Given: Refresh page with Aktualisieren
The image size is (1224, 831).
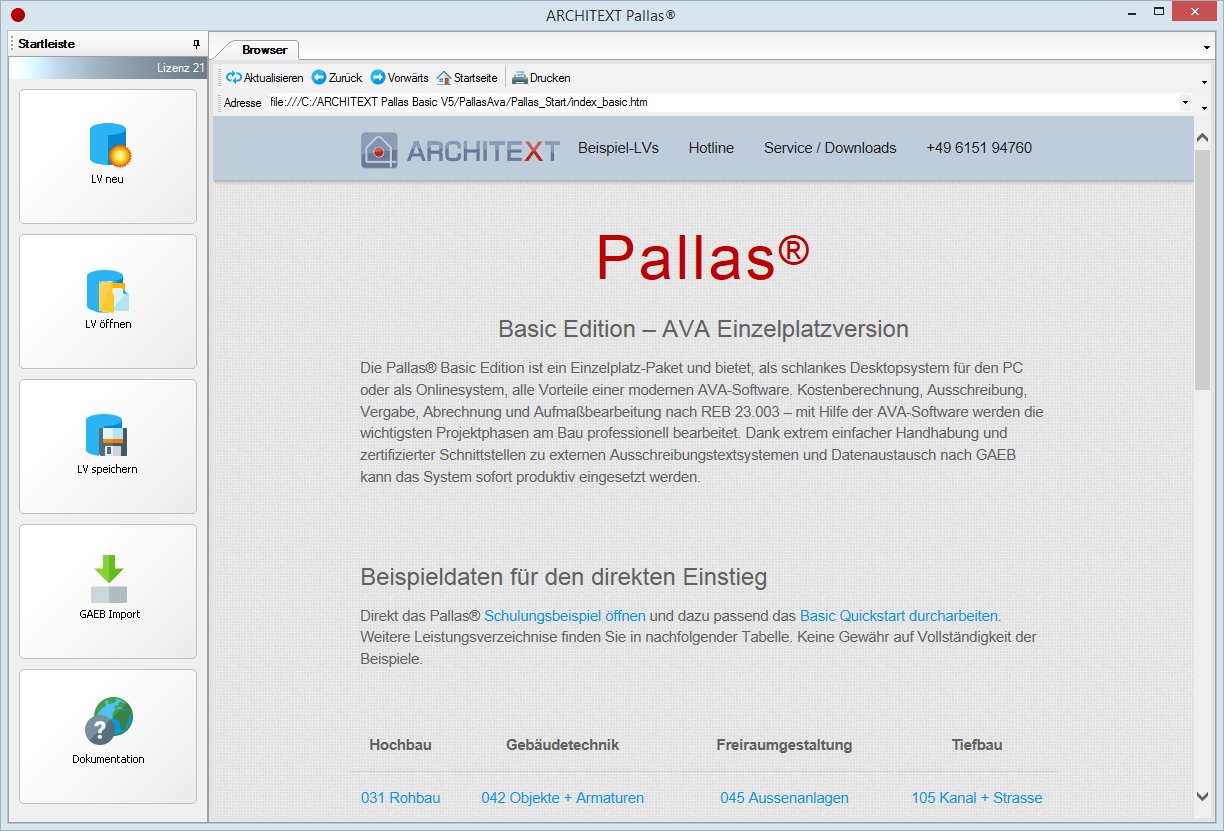Looking at the screenshot, I should [x=265, y=78].
